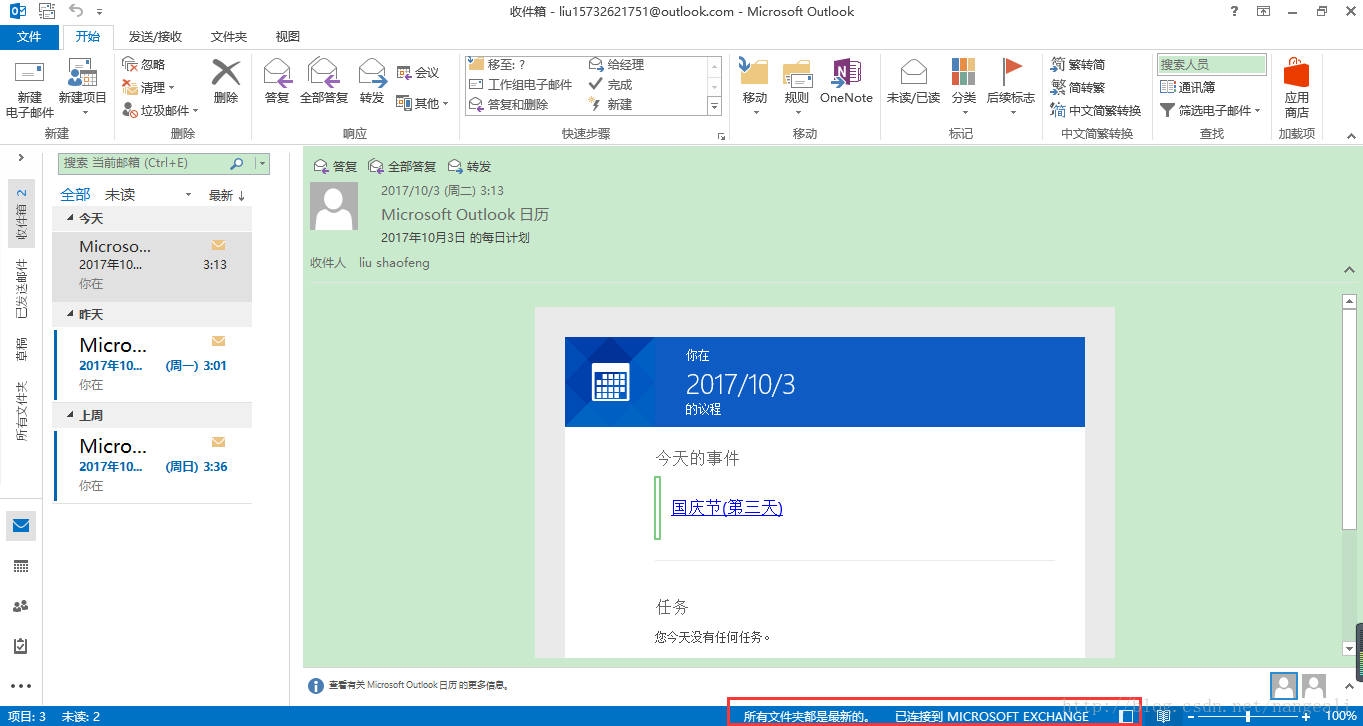This screenshot has height=726, width=1363.
Task: Click Reply (答复) in reading pane
Action: (335, 167)
